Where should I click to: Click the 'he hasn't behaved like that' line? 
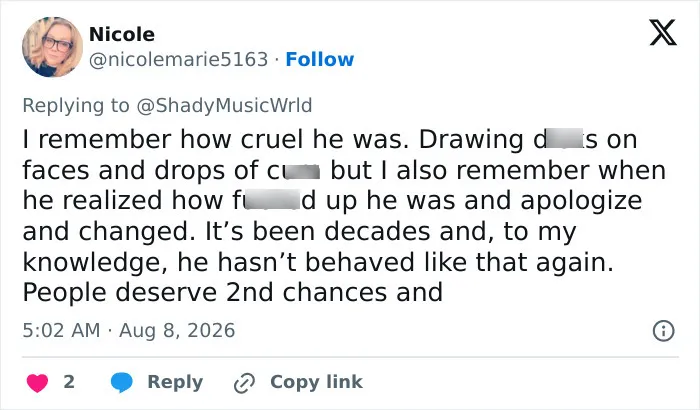(x=318, y=262)
